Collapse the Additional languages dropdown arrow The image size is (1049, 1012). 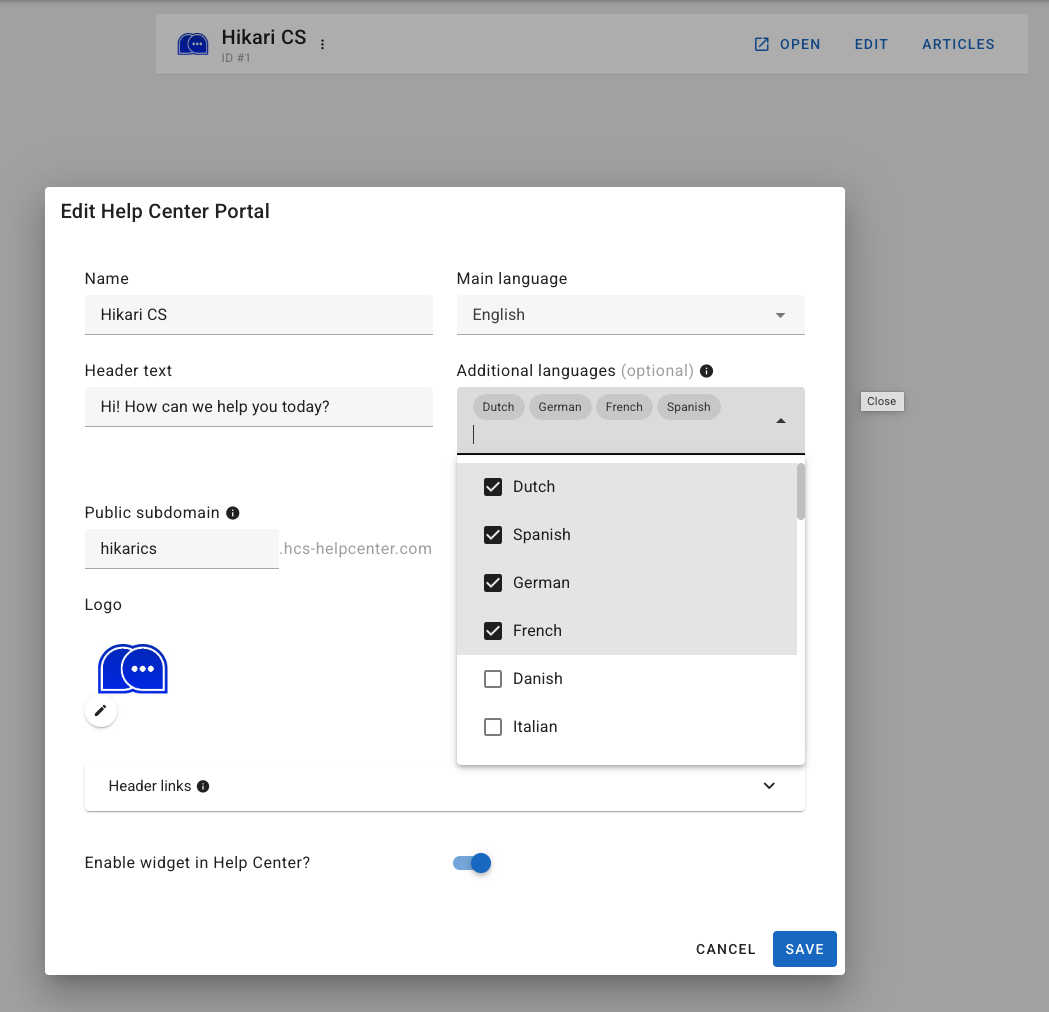[x=781, y=421]
